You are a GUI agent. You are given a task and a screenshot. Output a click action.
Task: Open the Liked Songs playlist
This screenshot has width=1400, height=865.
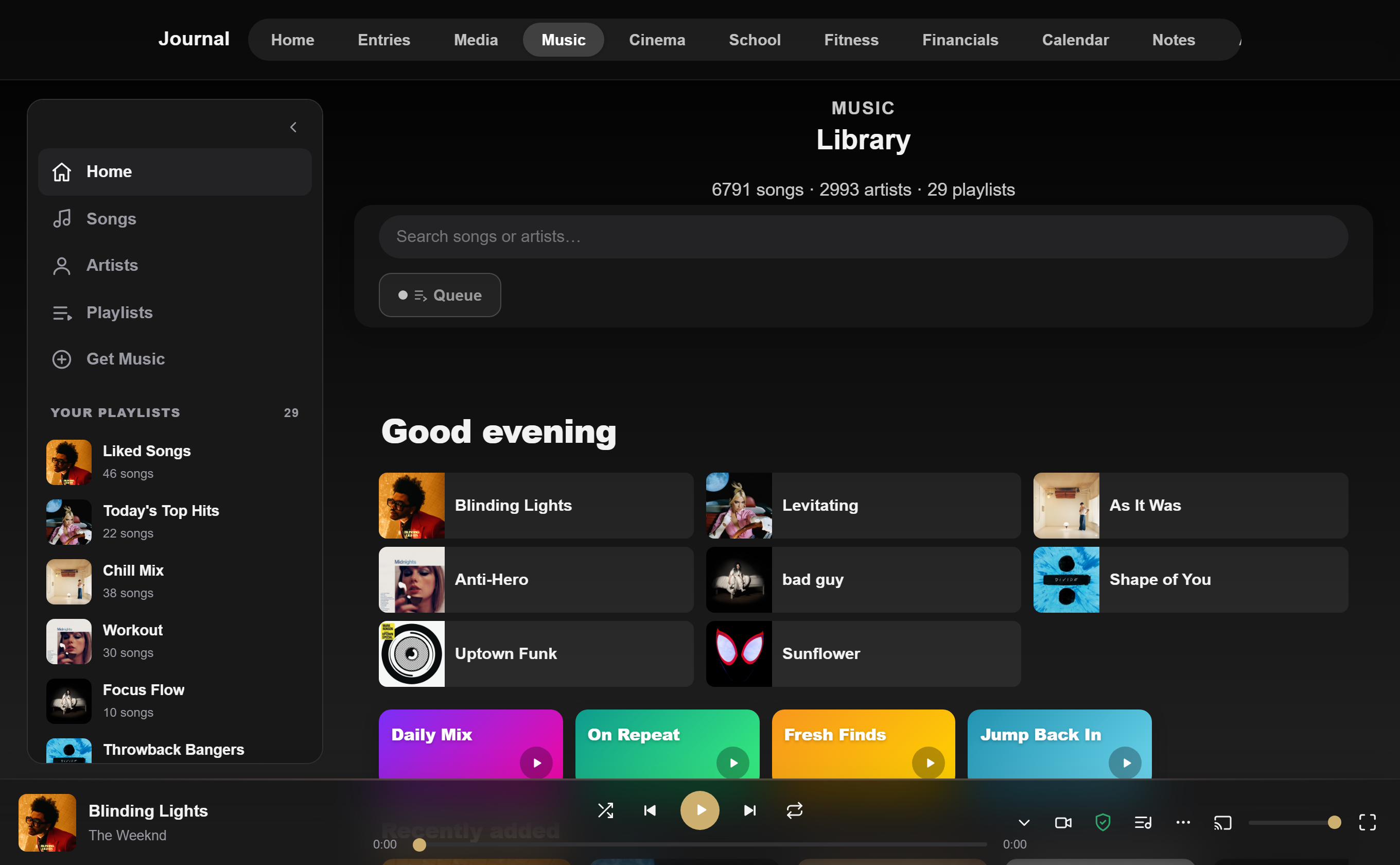pyautogui.click(x=175, y=462)
